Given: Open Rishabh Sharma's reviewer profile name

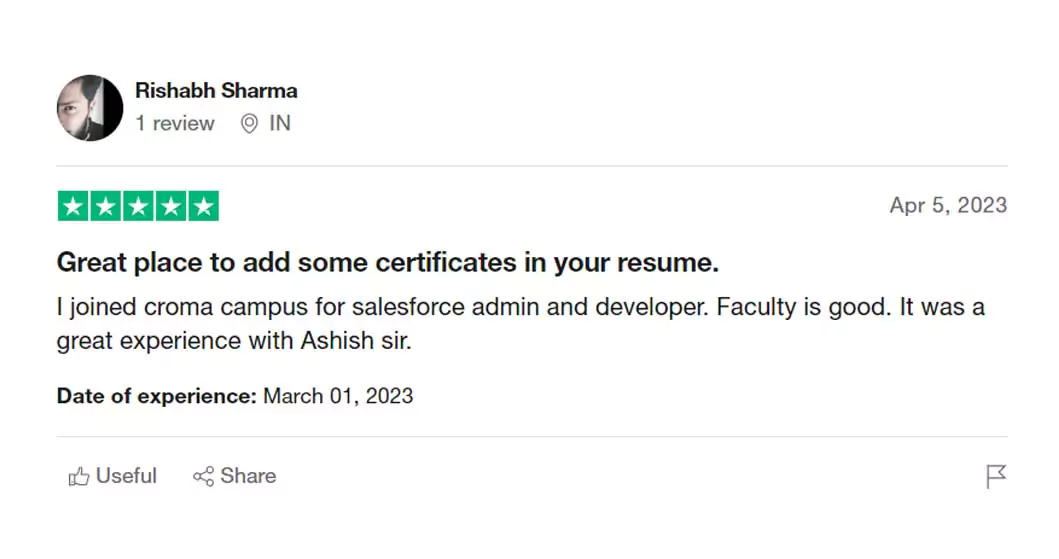Looking at the screenshot, I should click(x=216, y=90).
